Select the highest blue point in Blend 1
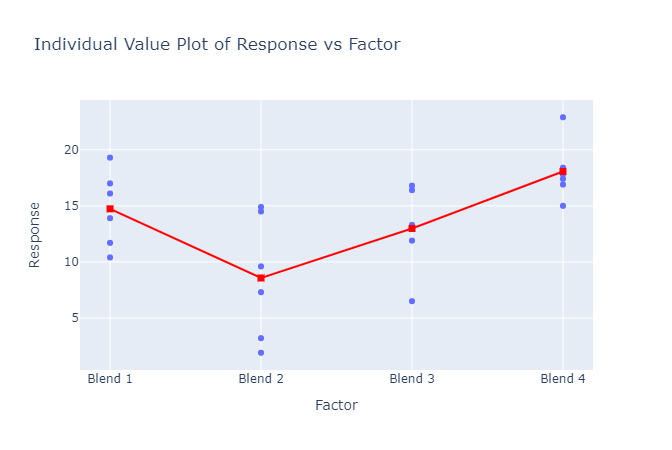The height and width of the screenshot is (450, 672). pyautogui.click(x=110, y=157)
